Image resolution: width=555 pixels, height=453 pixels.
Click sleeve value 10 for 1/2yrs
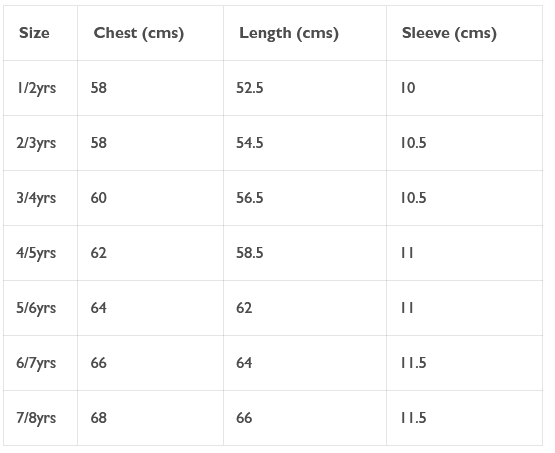pyautogui.click(x=408, y=88)
